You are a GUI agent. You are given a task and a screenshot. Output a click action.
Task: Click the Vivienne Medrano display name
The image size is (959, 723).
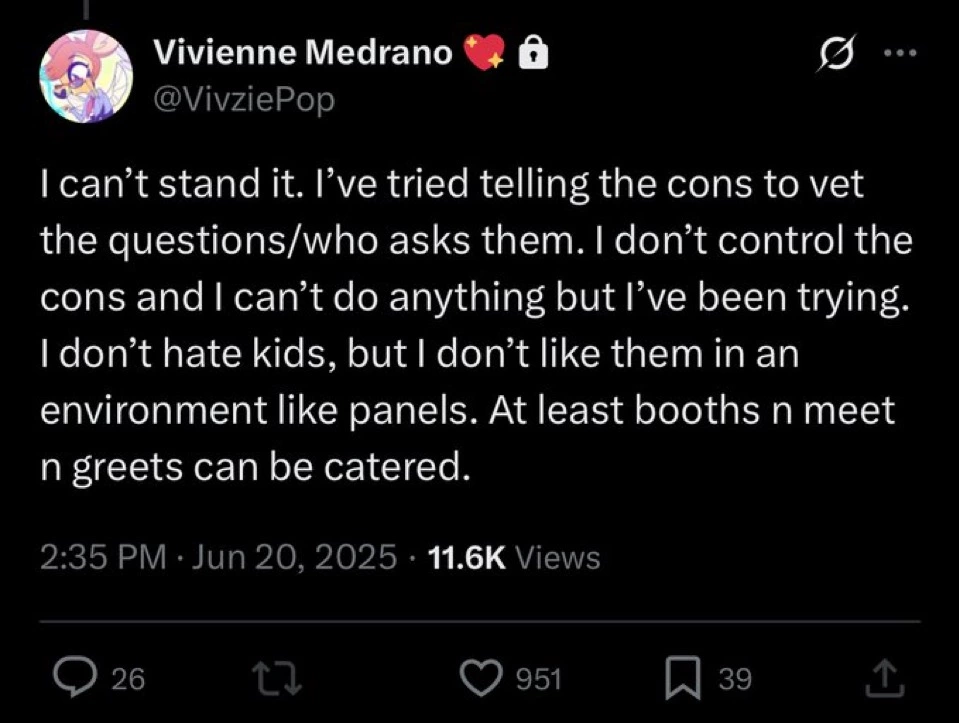tap(302, 51)
